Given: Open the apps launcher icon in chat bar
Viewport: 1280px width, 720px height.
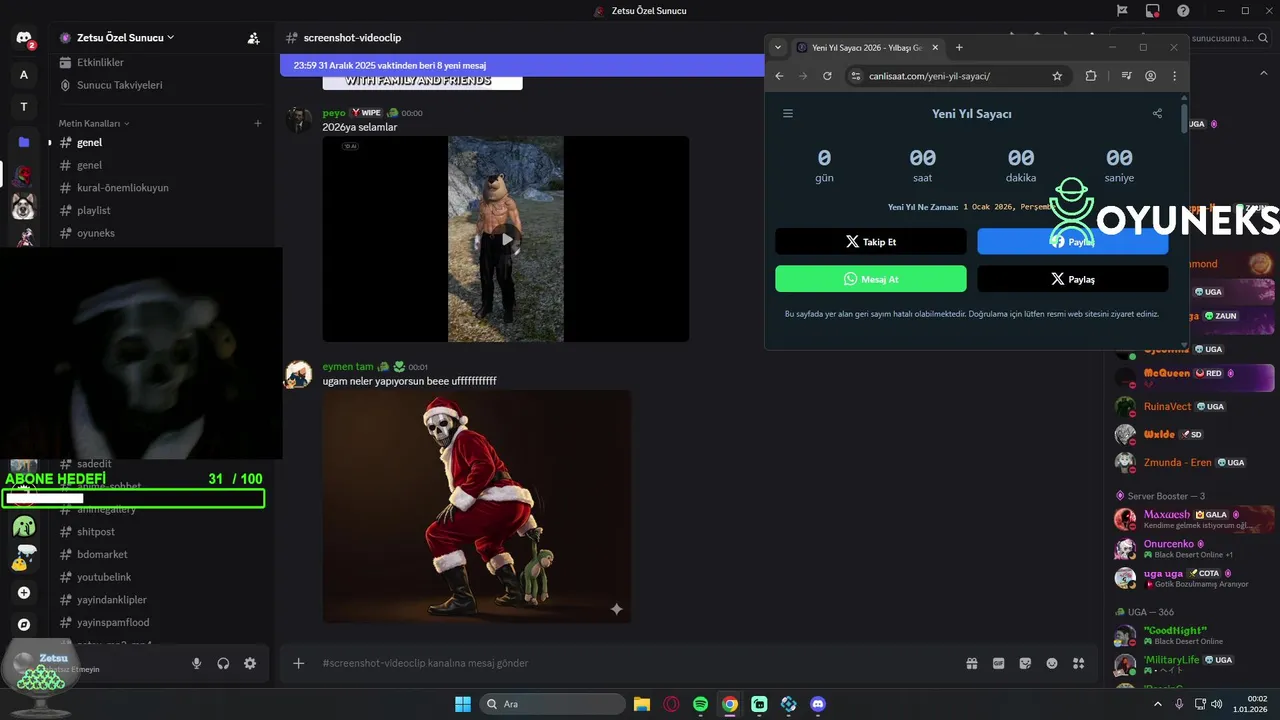Looking at the screenshot, I should click(1078, 663).
